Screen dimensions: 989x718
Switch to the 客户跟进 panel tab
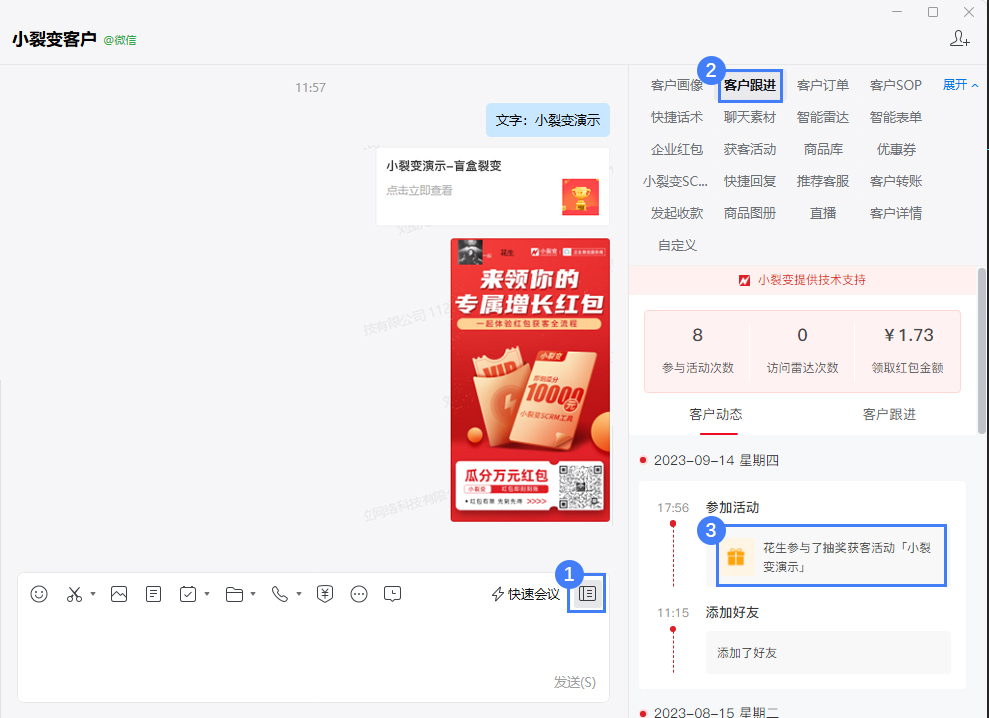[751, 85]
